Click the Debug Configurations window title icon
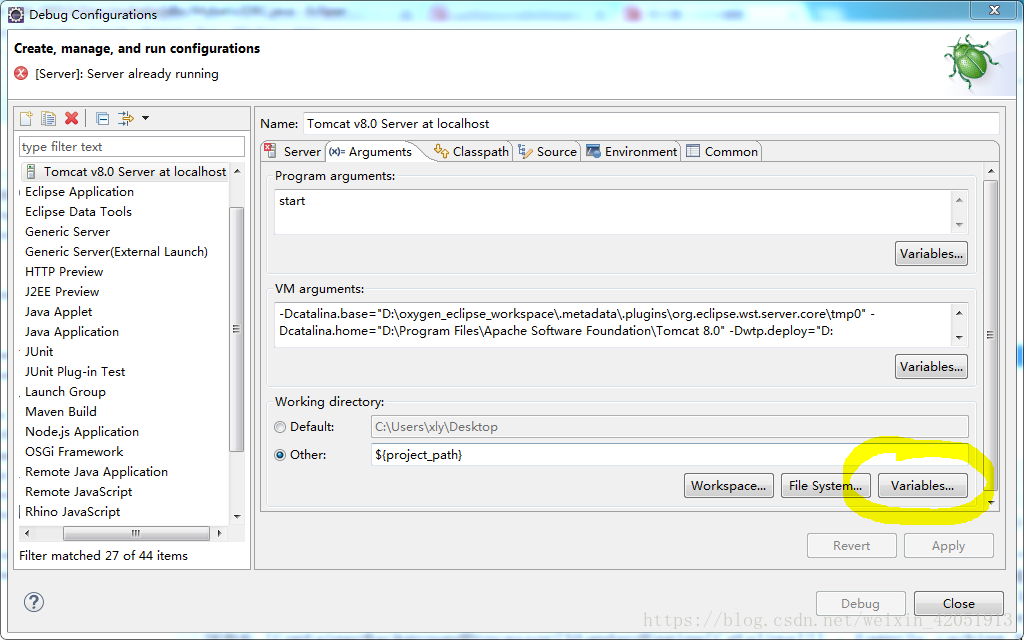This screenshot has height=640, width=1024. point(16,14)
